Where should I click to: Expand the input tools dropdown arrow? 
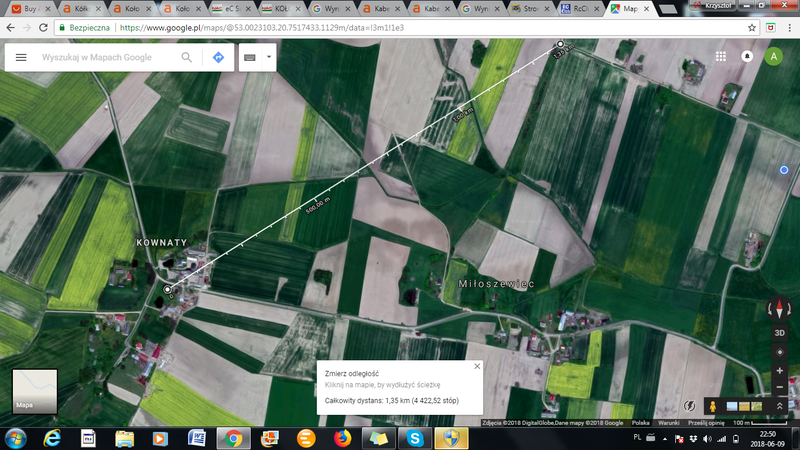tap(269, 57)
